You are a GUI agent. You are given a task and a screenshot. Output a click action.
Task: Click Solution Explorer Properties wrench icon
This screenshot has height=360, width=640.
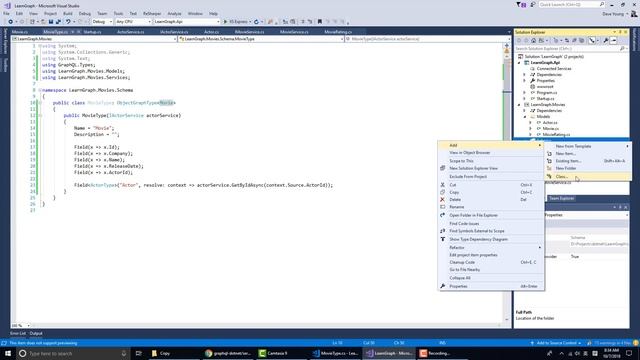click(606, 40)
